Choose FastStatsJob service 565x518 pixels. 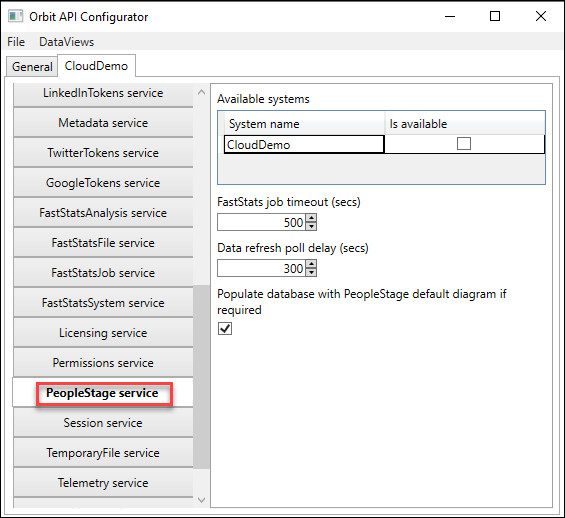(x=103, y=272)
